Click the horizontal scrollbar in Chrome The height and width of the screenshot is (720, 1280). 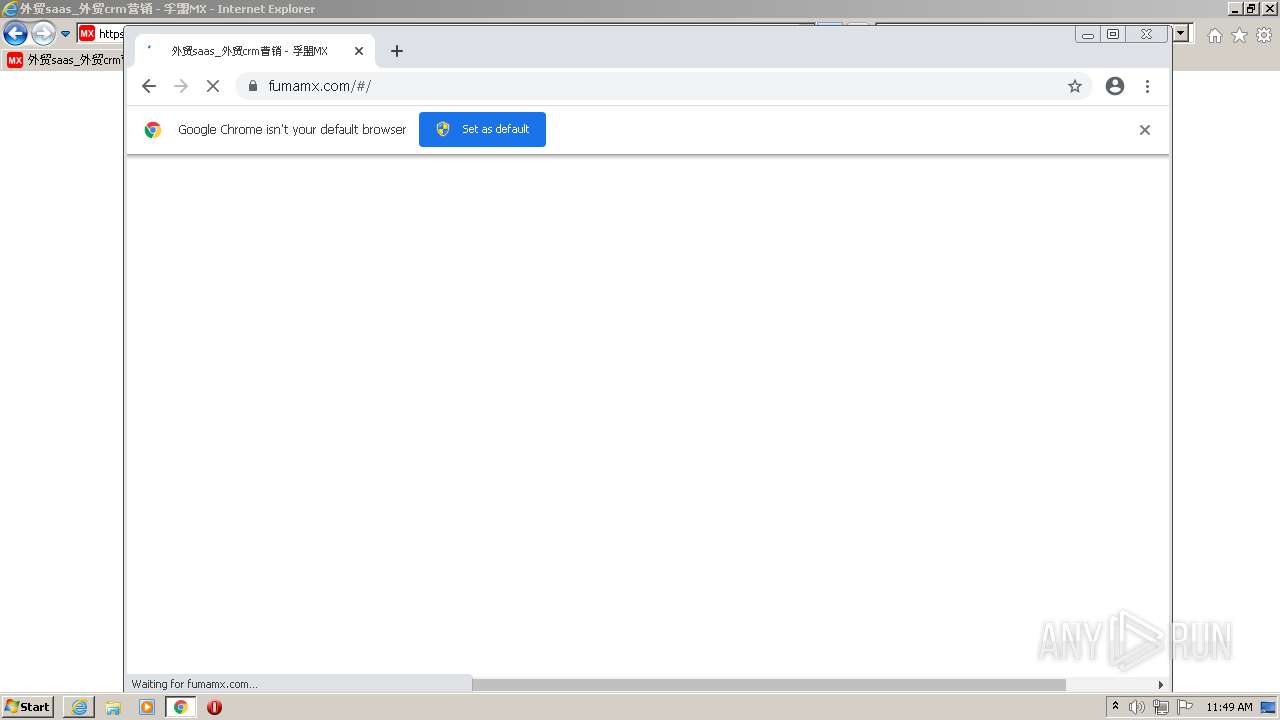768,685
